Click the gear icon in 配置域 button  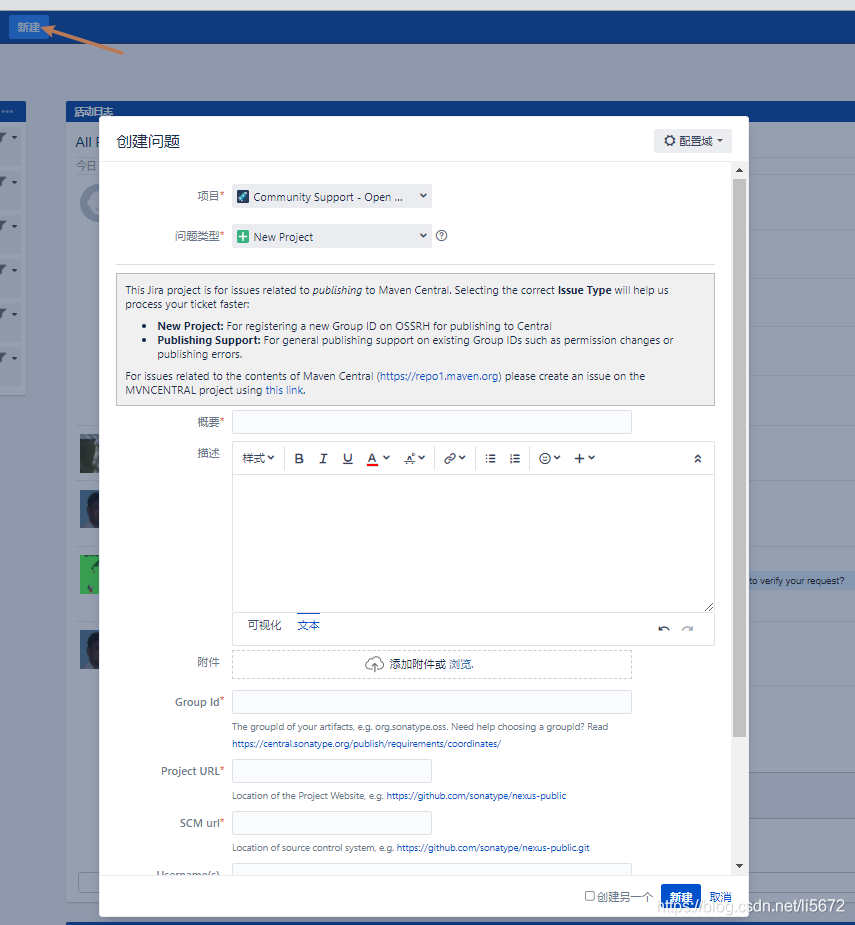click(669, 140)
